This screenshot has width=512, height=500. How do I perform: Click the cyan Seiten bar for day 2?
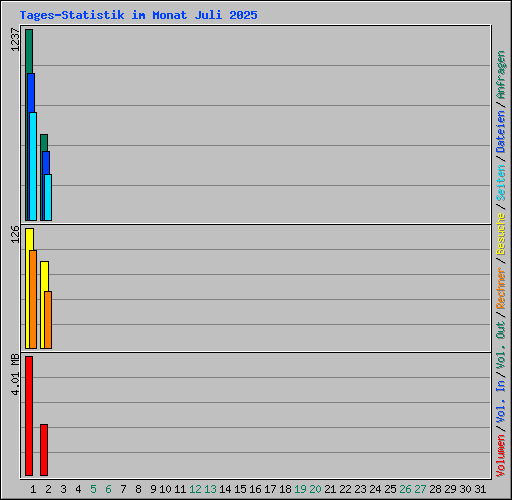point(48,197)
